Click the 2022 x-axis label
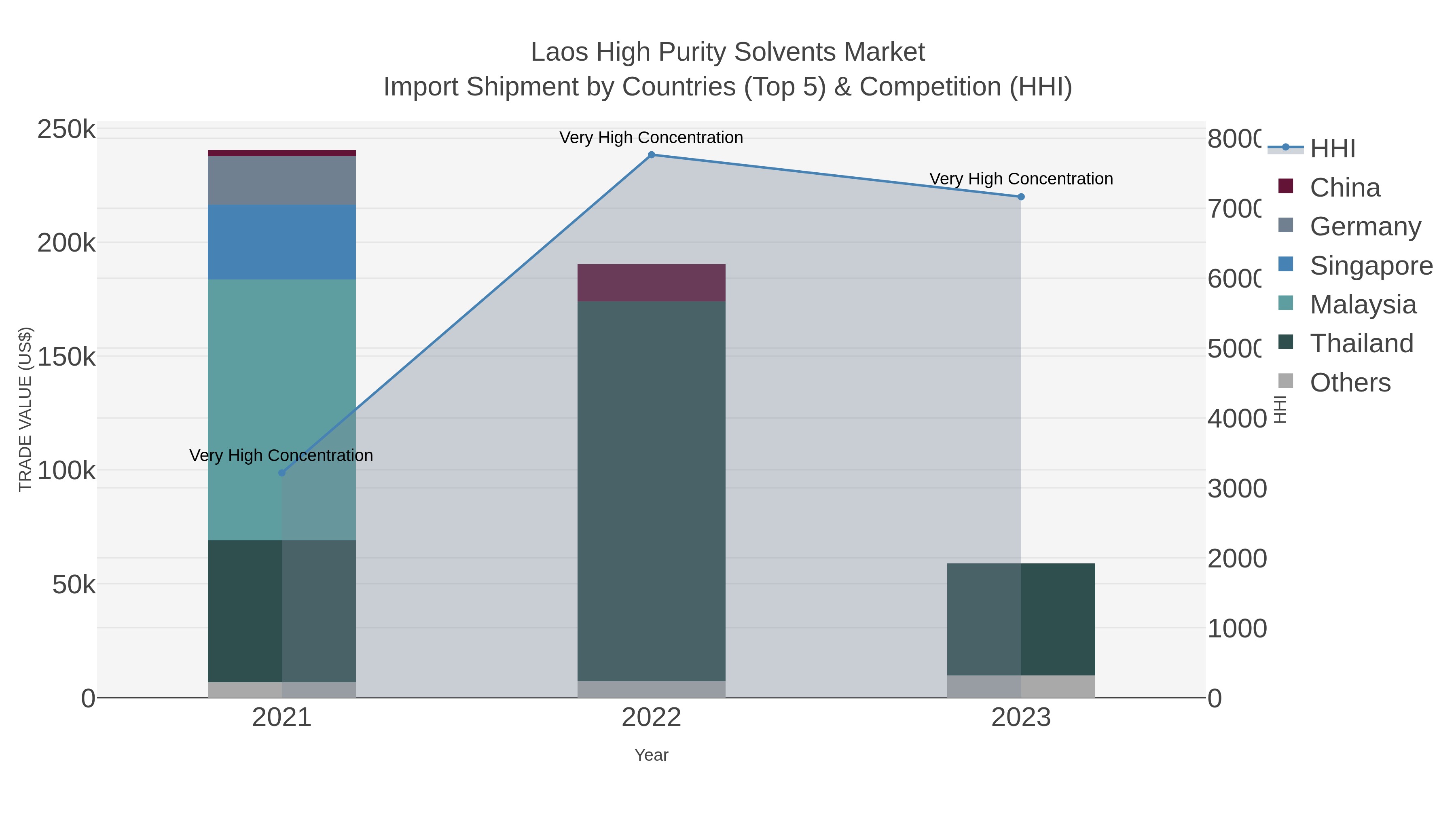The height and width of the screenshot is (819, 1456). [x=651, y=718]
